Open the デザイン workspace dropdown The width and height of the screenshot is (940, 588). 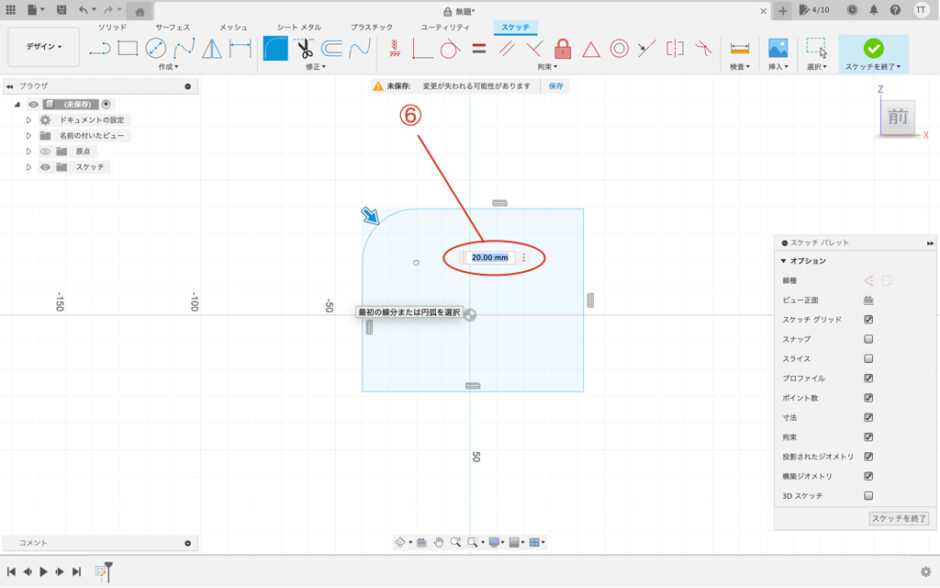[43, 47]
